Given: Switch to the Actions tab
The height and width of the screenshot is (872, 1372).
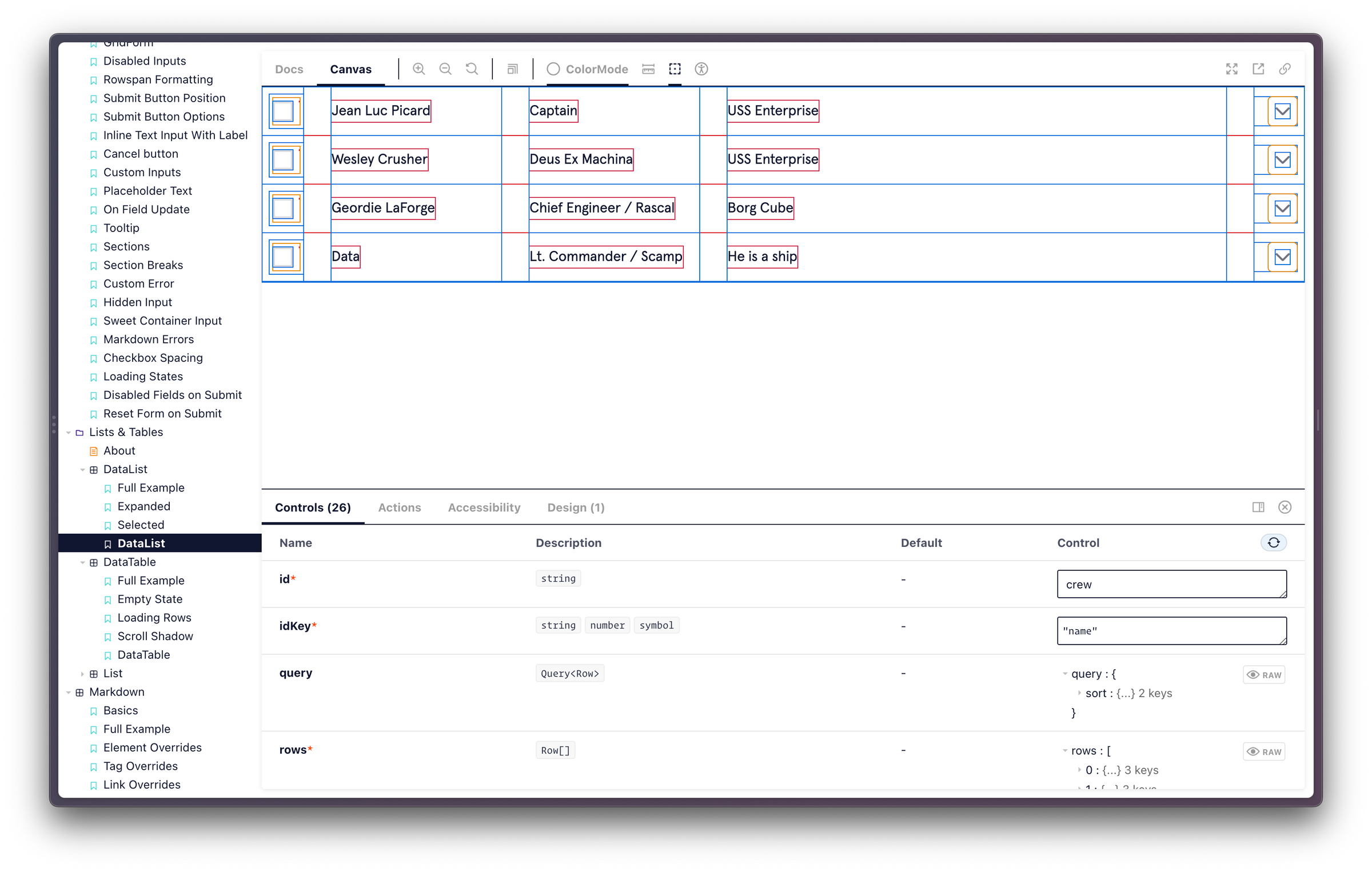Looking at the screenshot, I should pos(399,507).
